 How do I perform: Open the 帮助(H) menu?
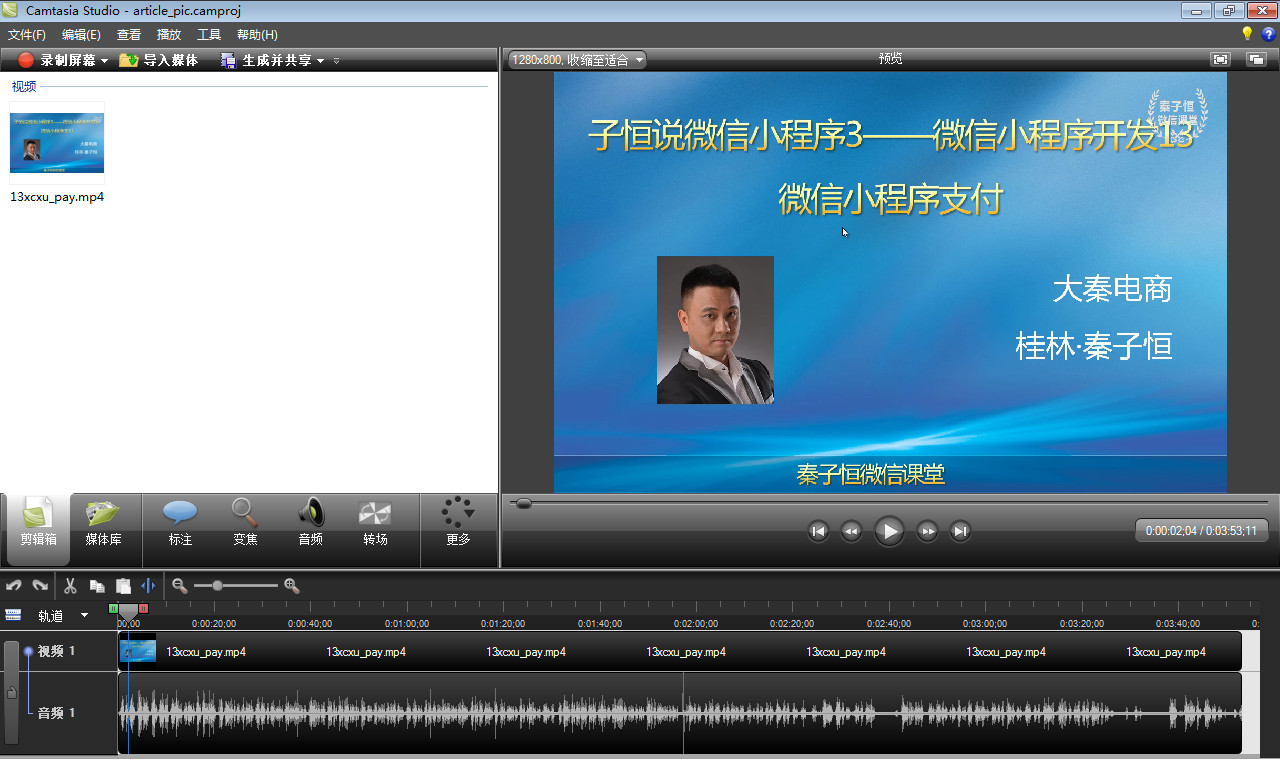[257, 34]
